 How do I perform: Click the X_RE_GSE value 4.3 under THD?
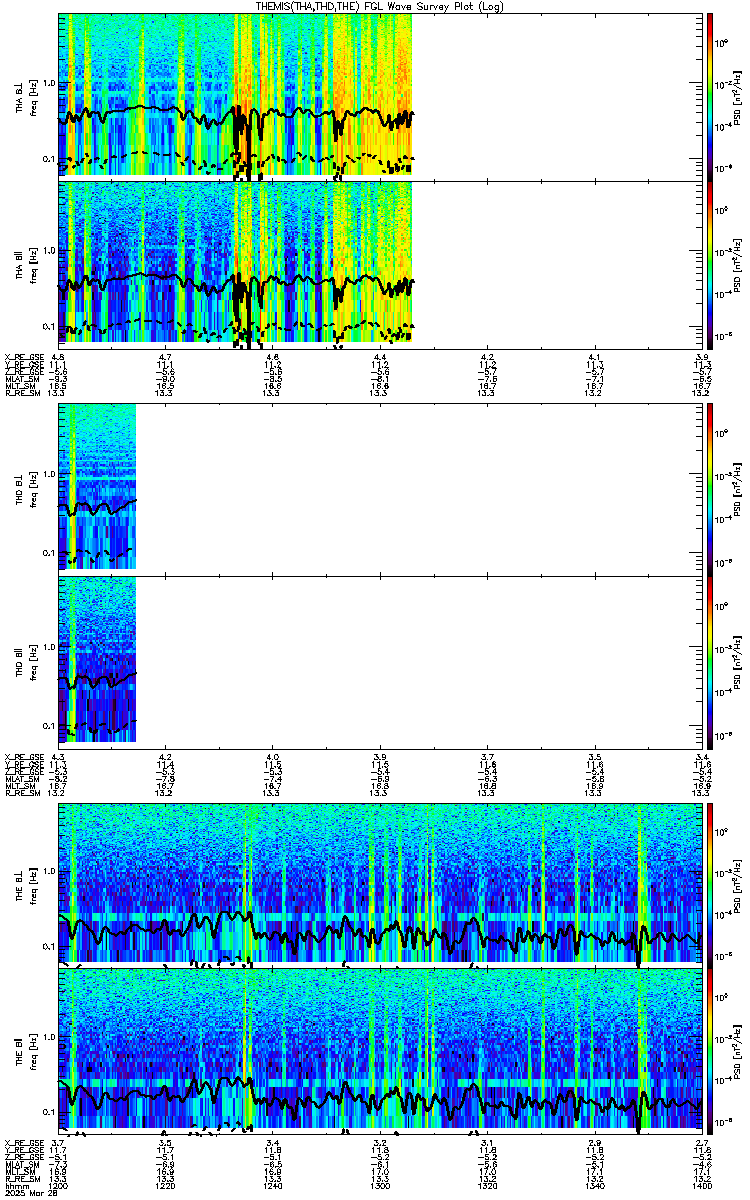(58, 757)
